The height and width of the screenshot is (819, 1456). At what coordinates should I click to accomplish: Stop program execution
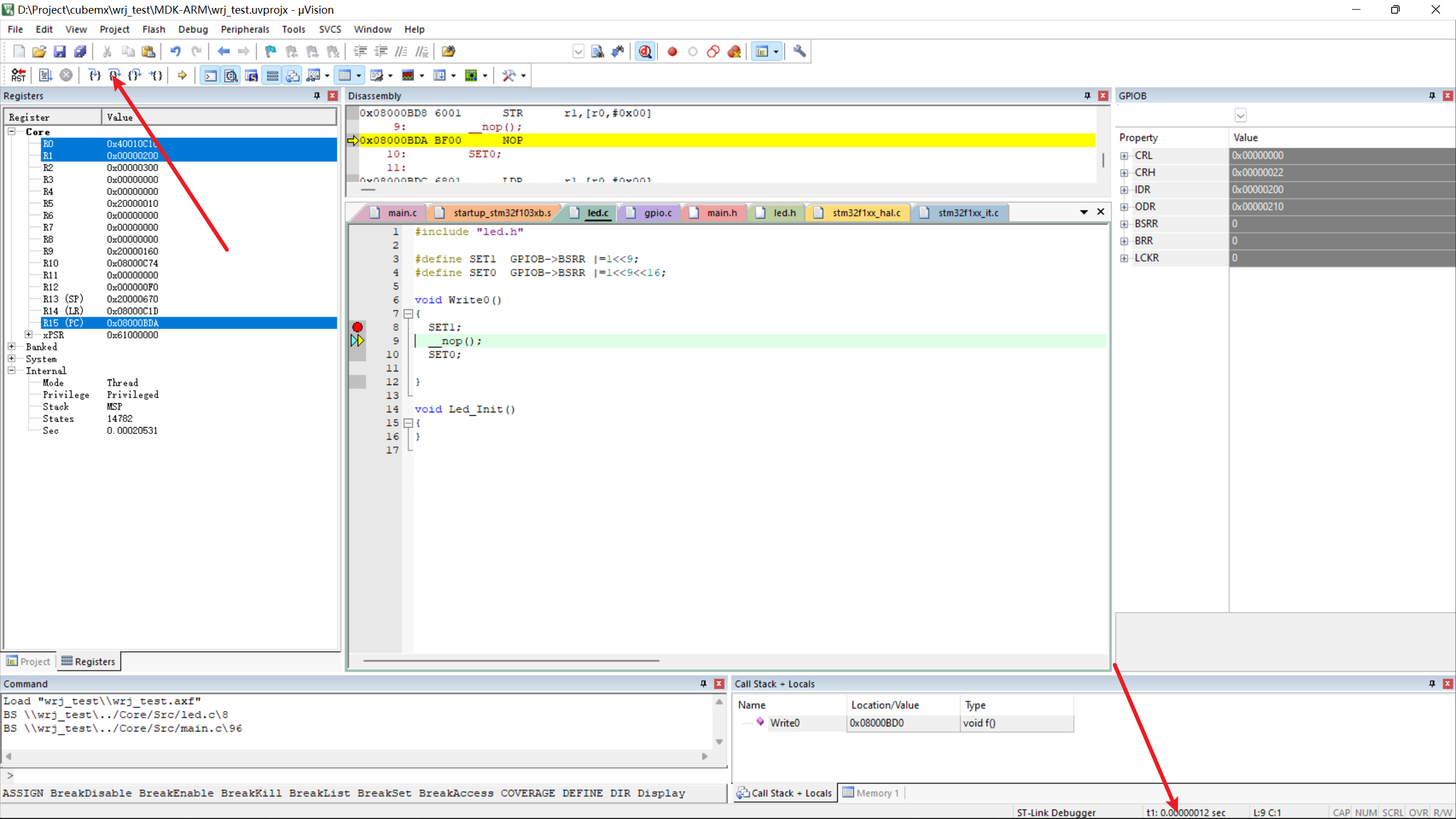67,75
